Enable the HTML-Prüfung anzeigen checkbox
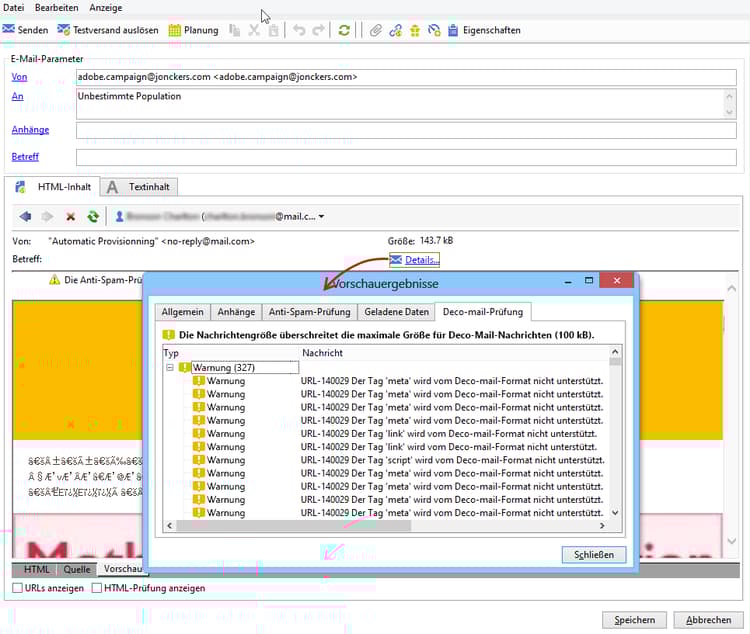Image resolution: width=750 pixels, height=634 pixels. tap(97, 588)
